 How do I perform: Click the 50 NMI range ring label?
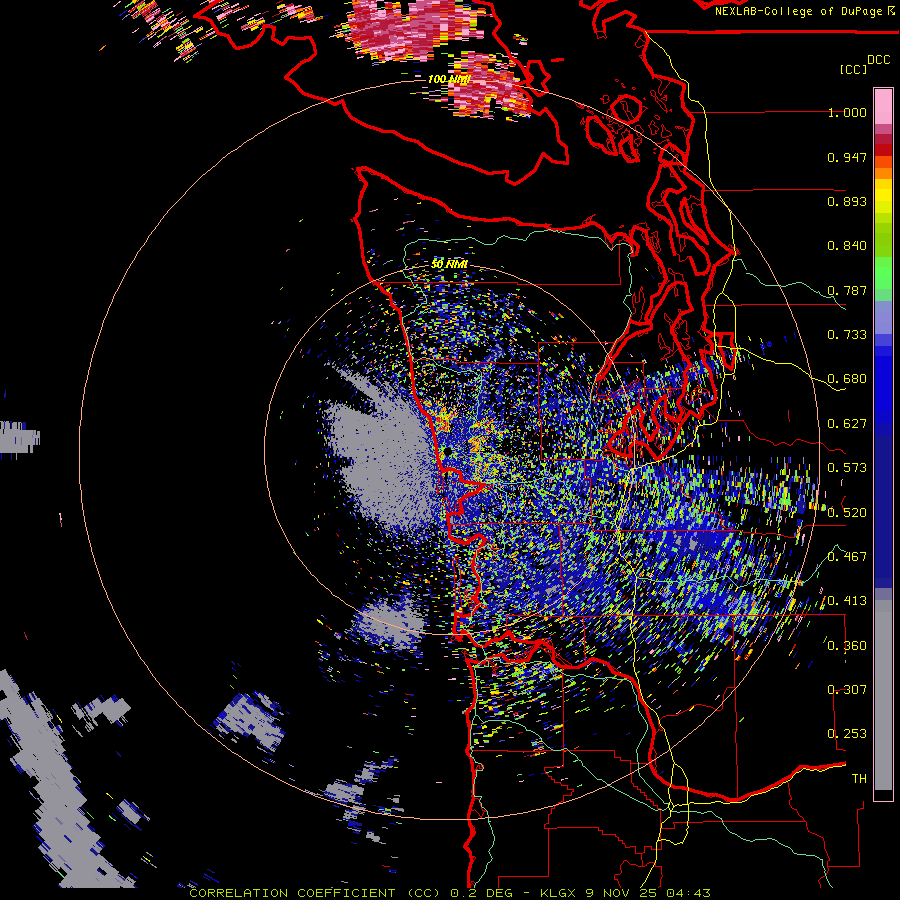(449, 264)
